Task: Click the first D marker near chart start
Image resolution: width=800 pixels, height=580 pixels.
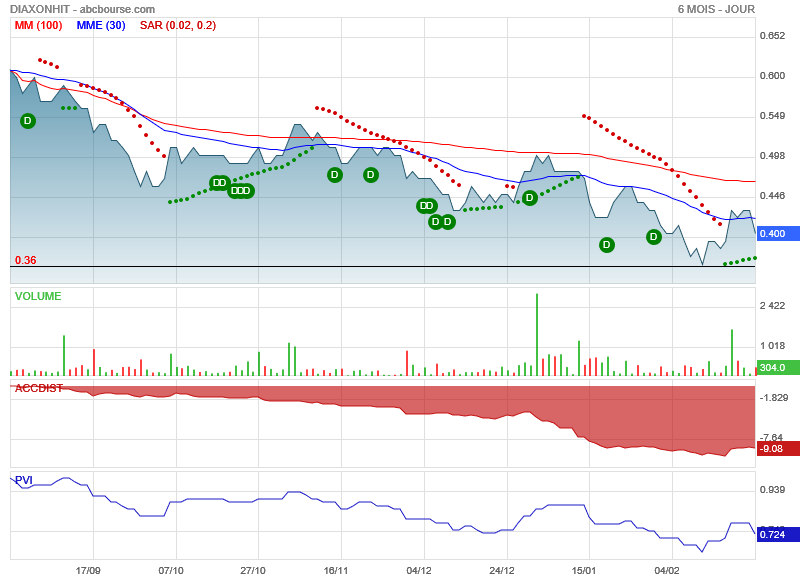Action: coord(28,121)
